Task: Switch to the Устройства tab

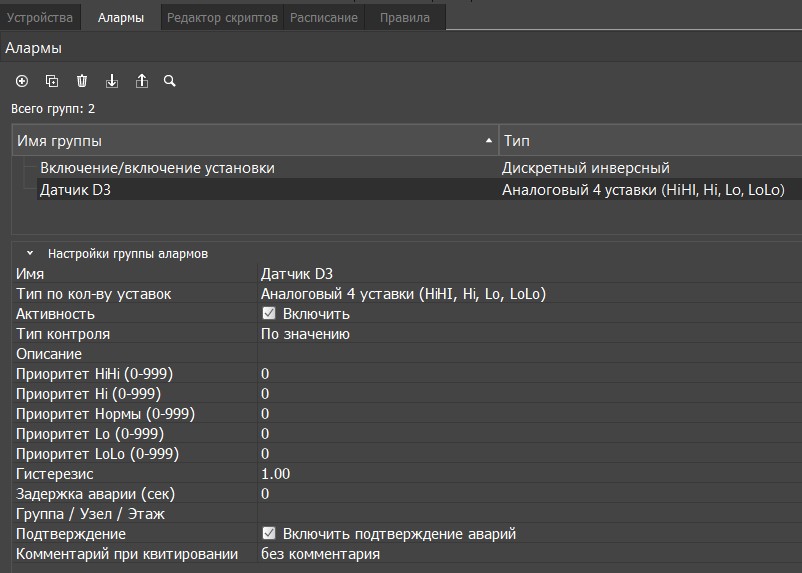Action: (40, 18)
